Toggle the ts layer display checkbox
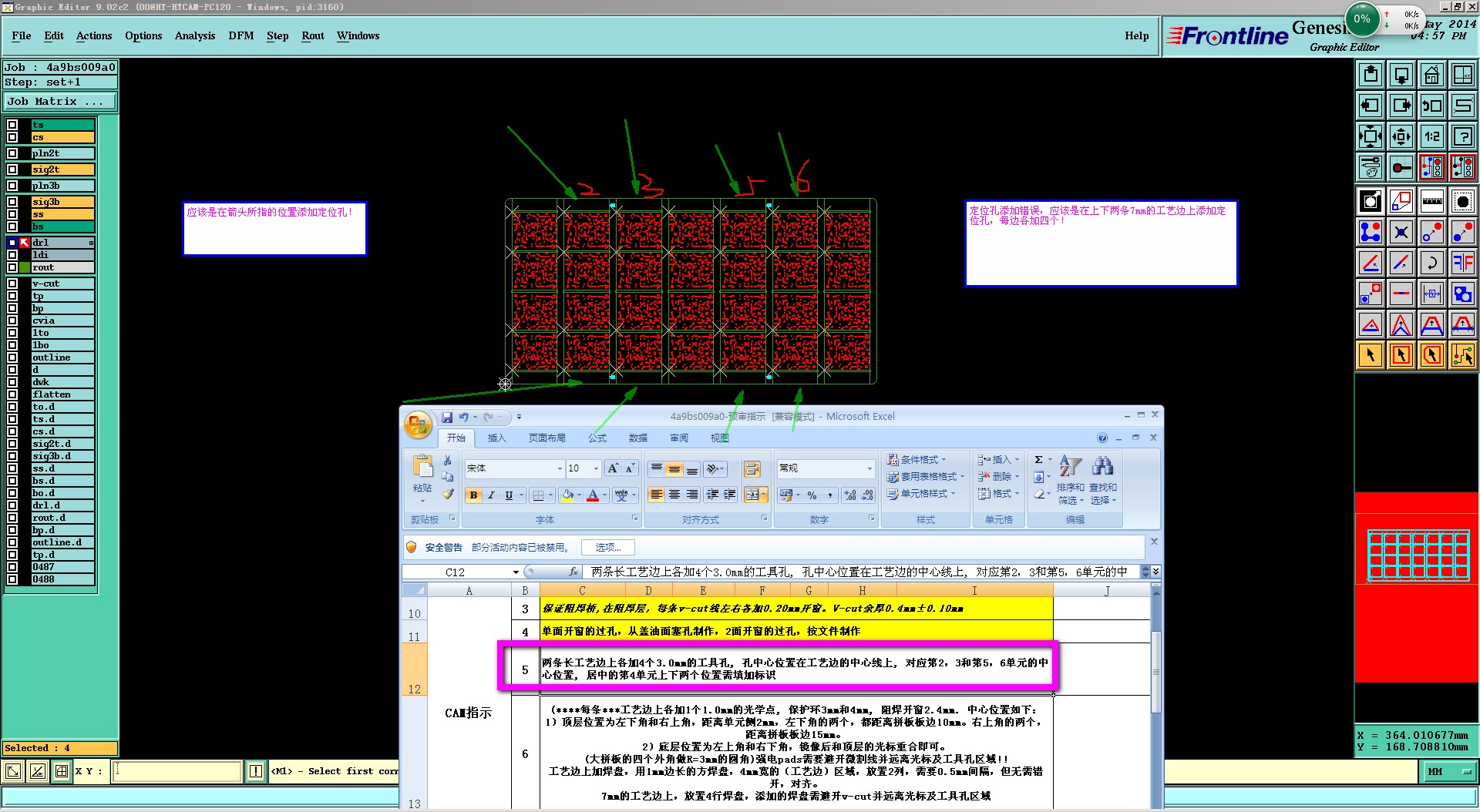 click(x=12, y=125)
